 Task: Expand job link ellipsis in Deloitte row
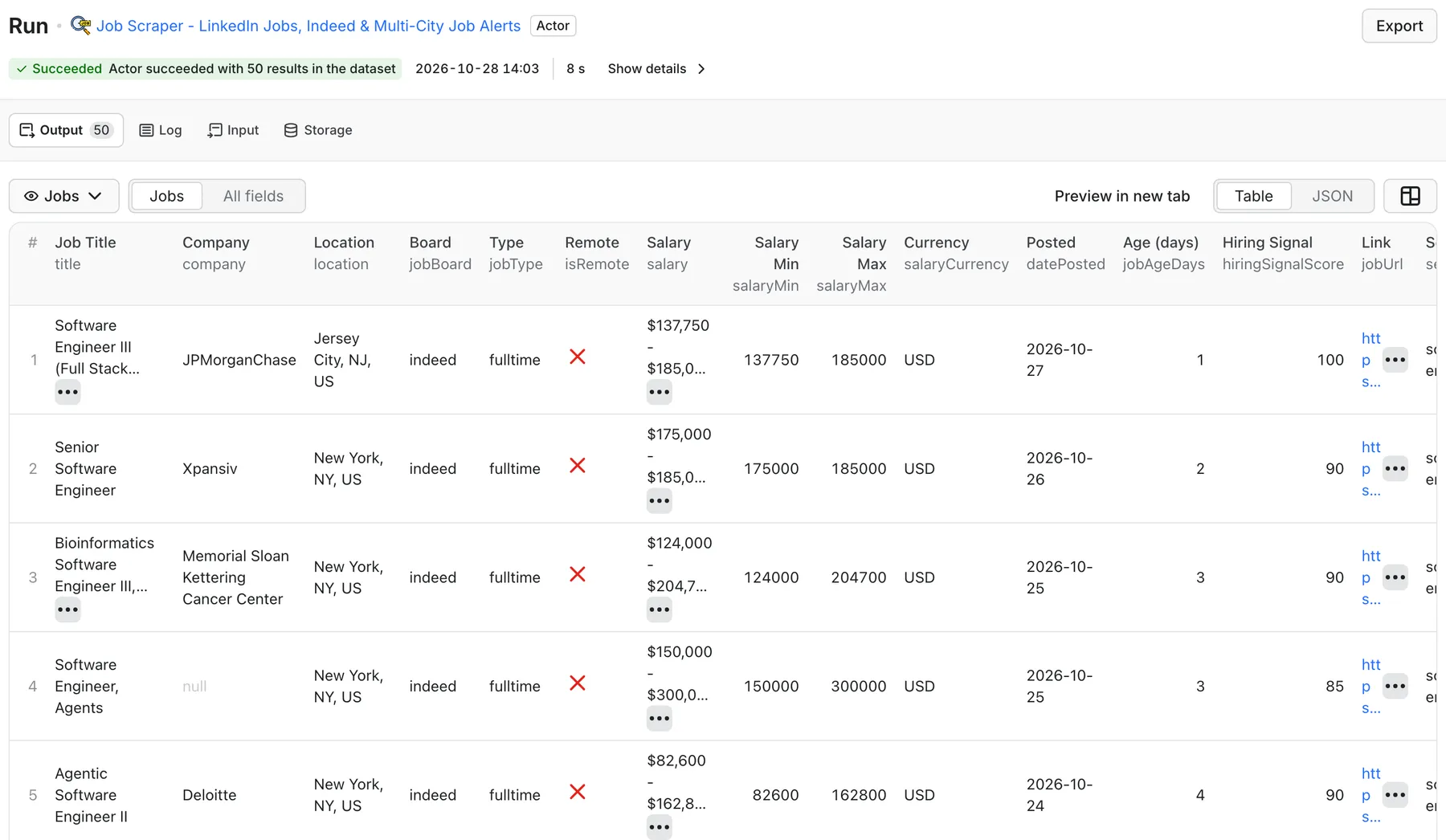coord(1395,795)
